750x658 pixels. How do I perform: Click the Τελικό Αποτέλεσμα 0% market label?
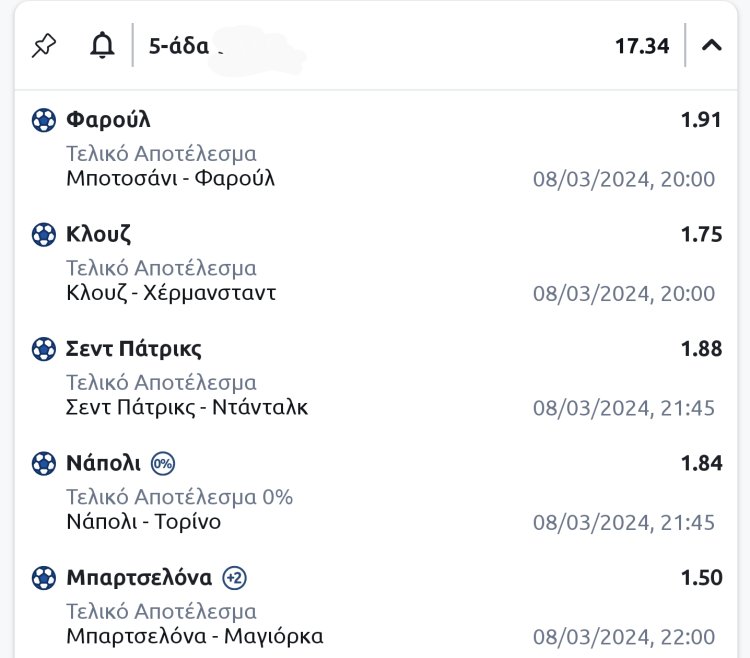click(179, 497)
